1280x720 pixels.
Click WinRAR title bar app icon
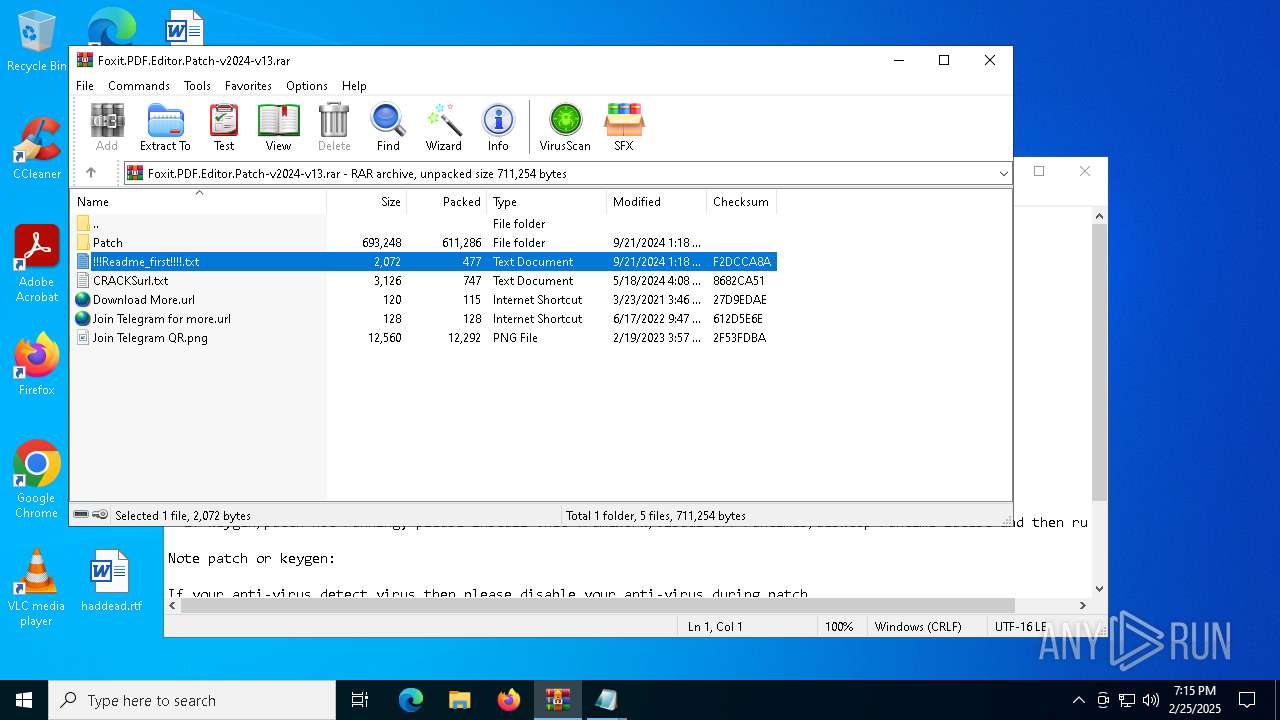pos(85,60)
